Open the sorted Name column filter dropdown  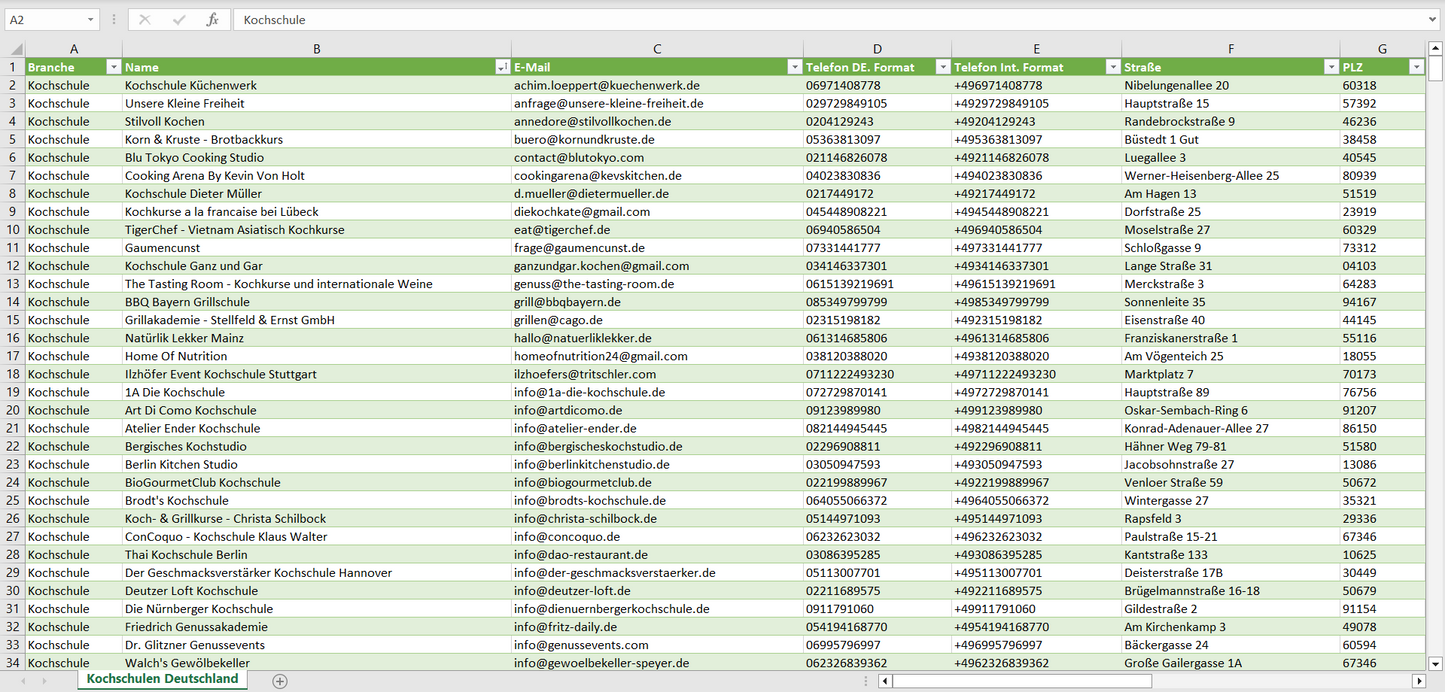point(501,67)
